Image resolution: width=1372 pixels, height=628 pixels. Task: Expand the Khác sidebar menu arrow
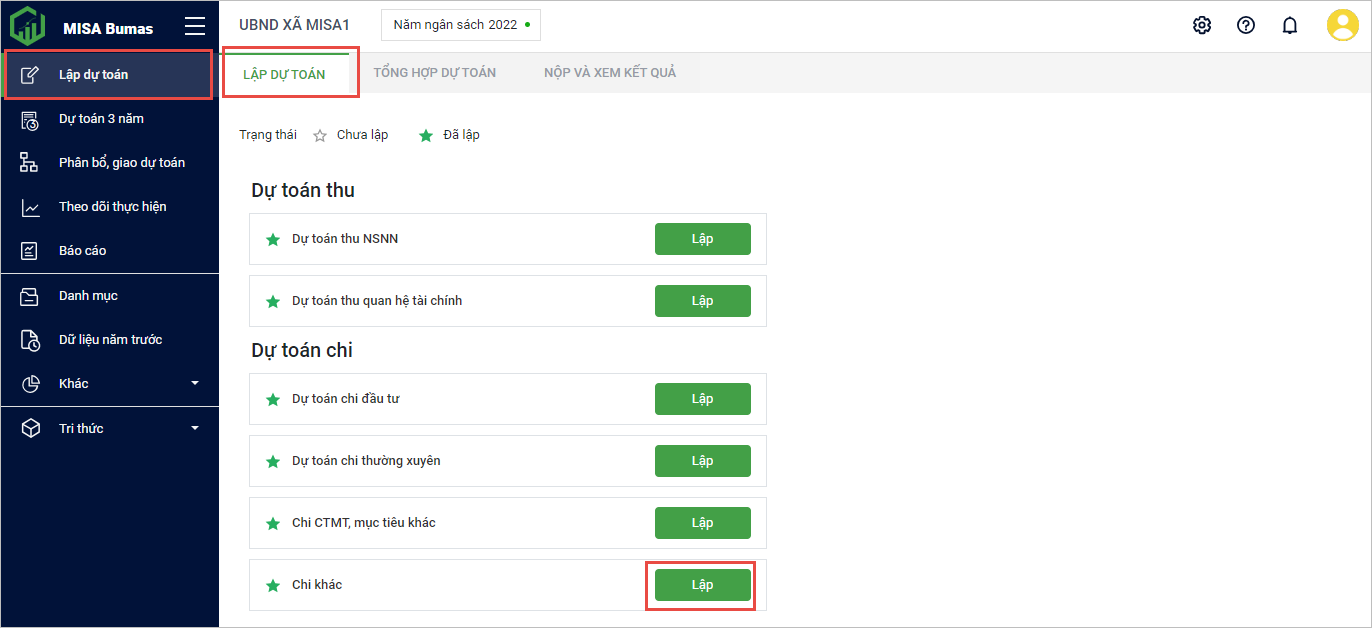click(x=195, y=384)
